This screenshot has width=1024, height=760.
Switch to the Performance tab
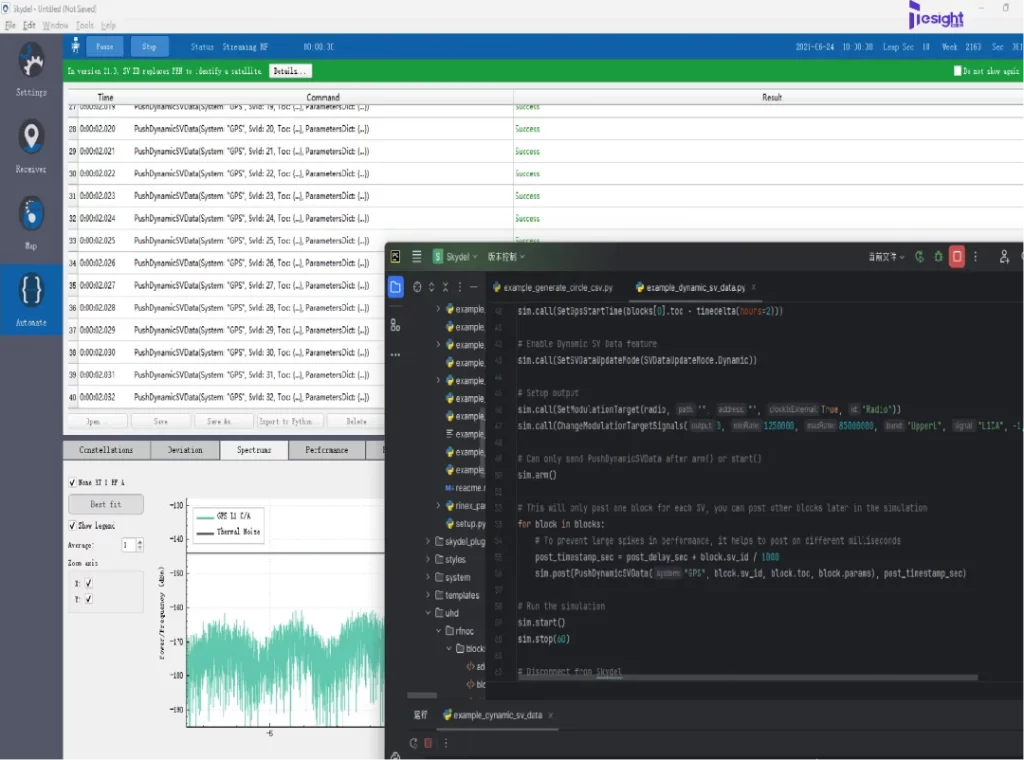(x=327, y=450)
